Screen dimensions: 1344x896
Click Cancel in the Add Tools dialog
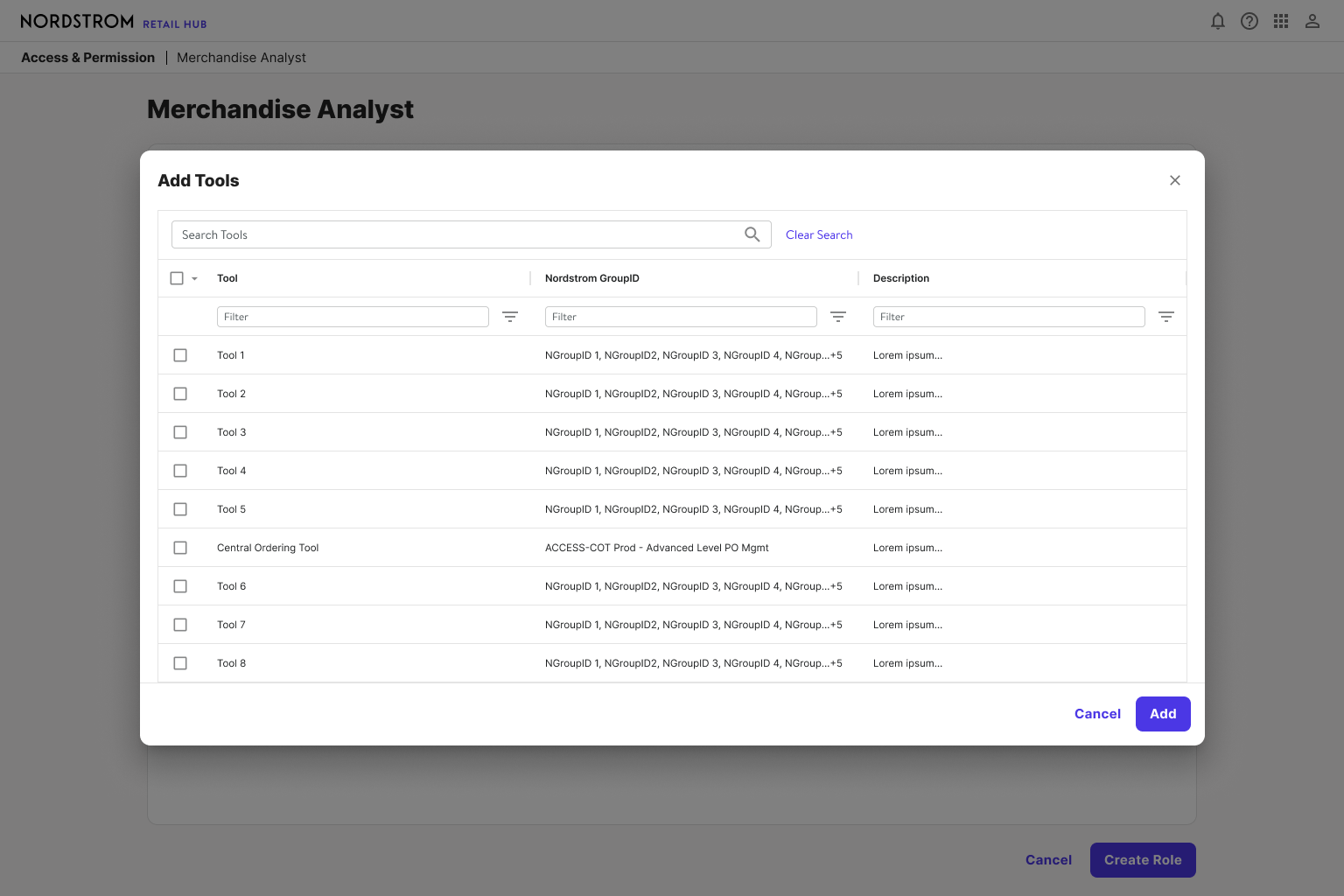pyautogui.click(x=1097, y=714)
